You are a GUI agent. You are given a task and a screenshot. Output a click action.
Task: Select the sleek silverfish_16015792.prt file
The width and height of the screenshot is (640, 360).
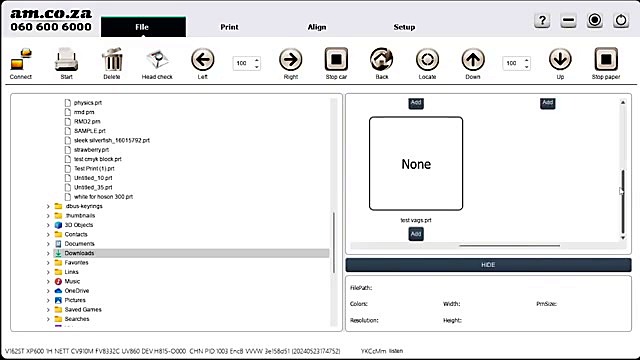coord(112,140)
